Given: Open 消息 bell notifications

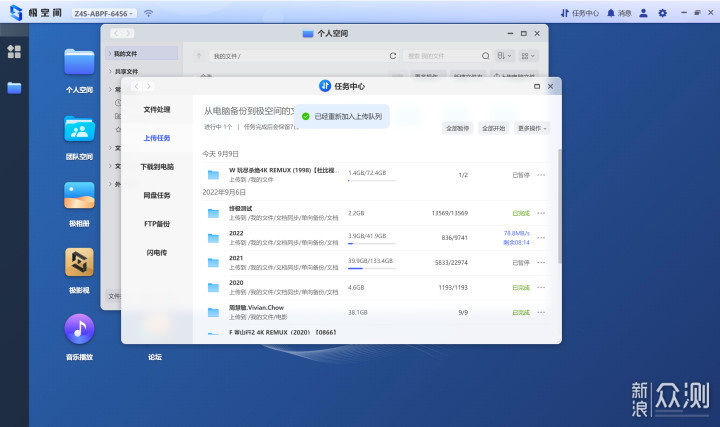Looking at the screenshot, I should pyautogui.click(x=619, y=13).
